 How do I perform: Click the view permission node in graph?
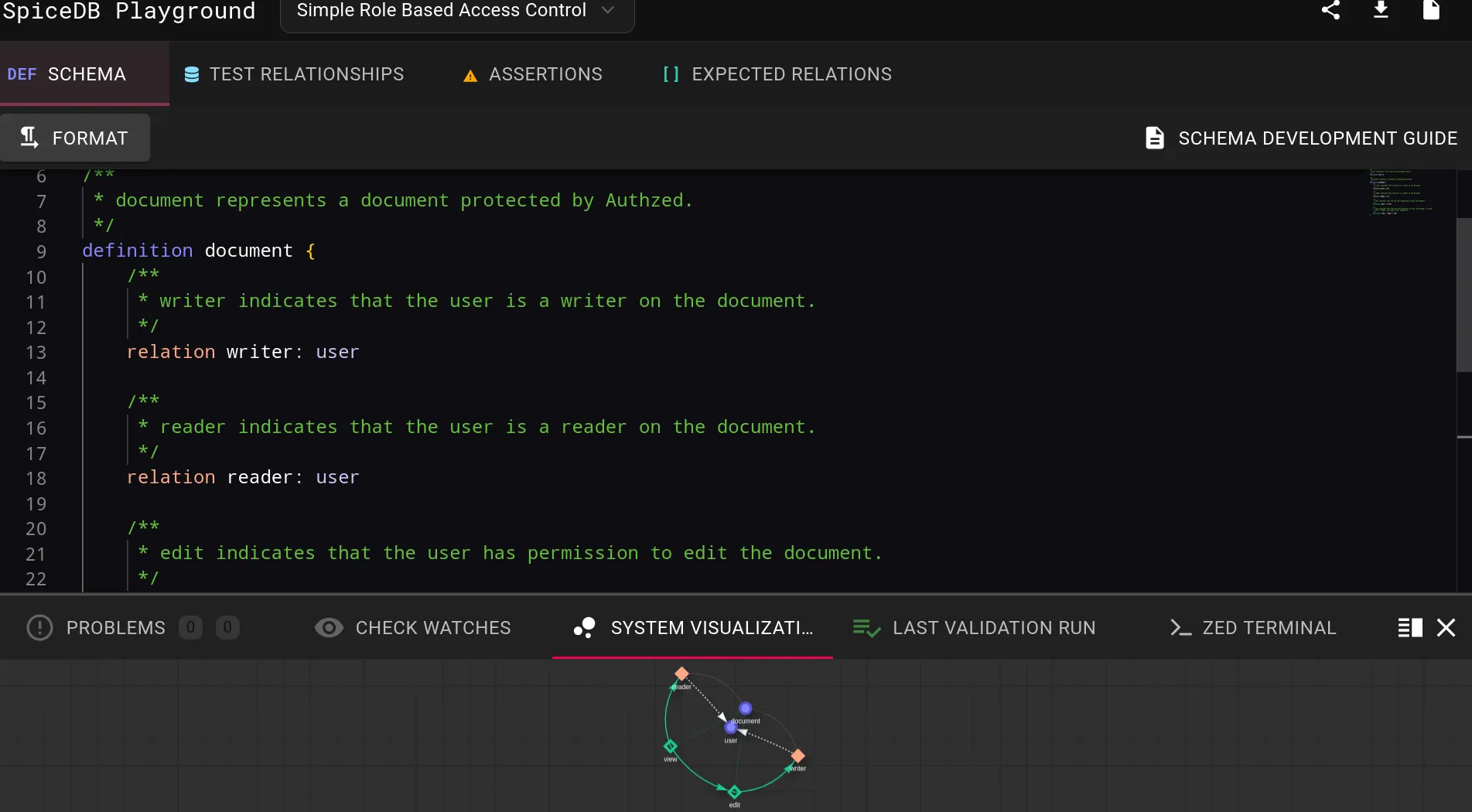click(x=671, y=746)
